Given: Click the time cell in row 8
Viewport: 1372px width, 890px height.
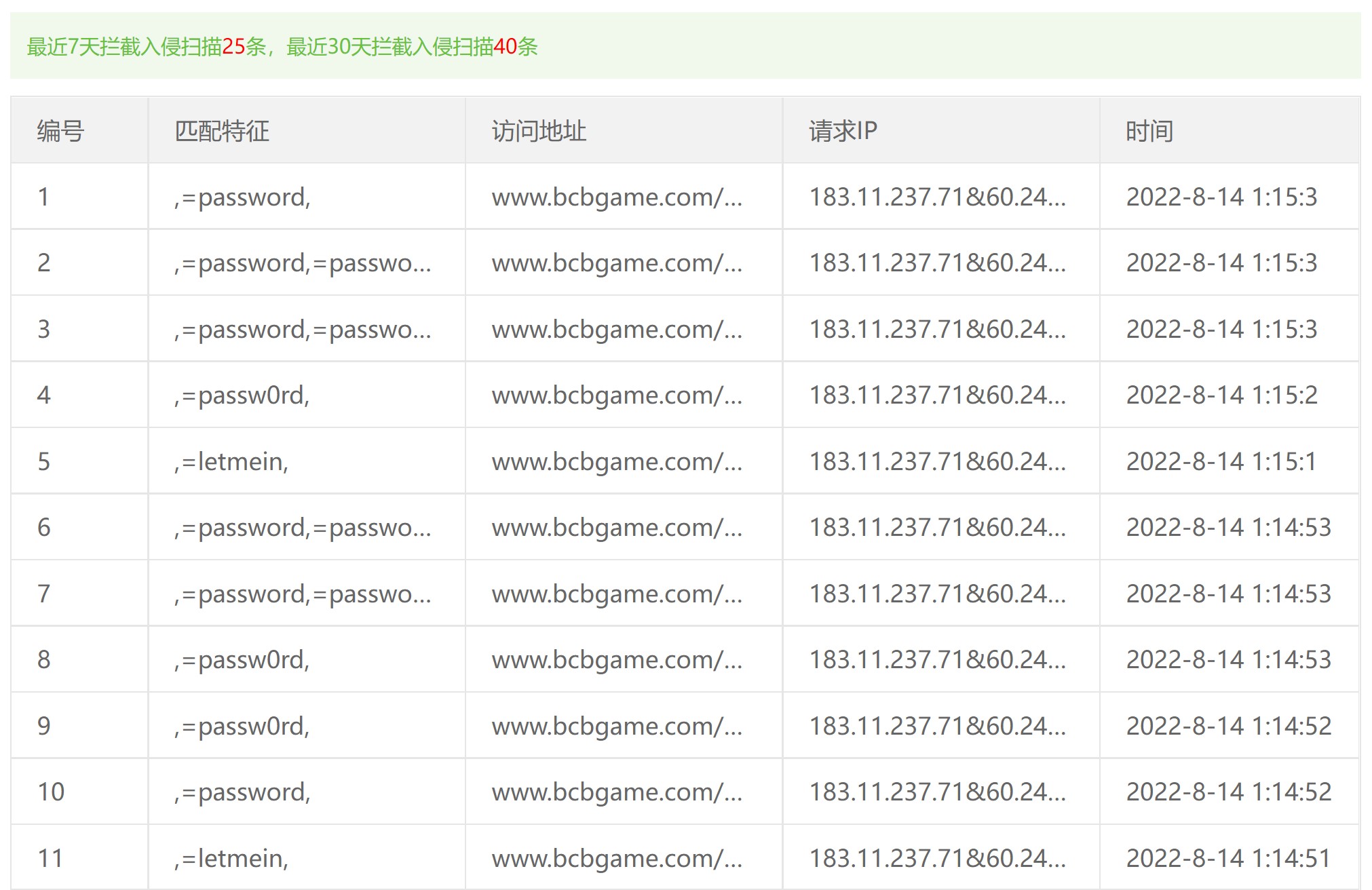Looking at the screenshot, I should 1229,660.
